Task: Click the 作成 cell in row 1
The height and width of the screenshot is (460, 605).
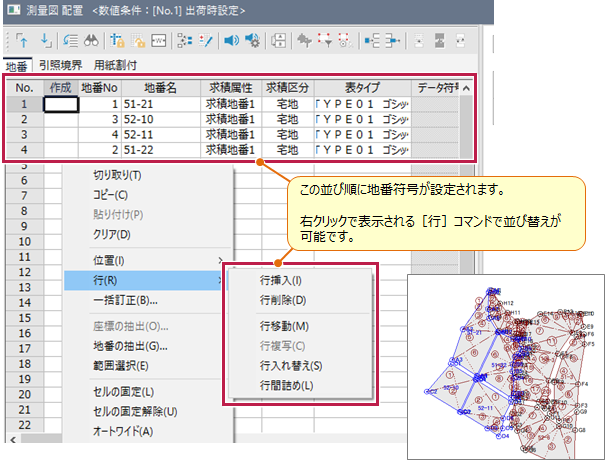Action: [x=60, y=103]
